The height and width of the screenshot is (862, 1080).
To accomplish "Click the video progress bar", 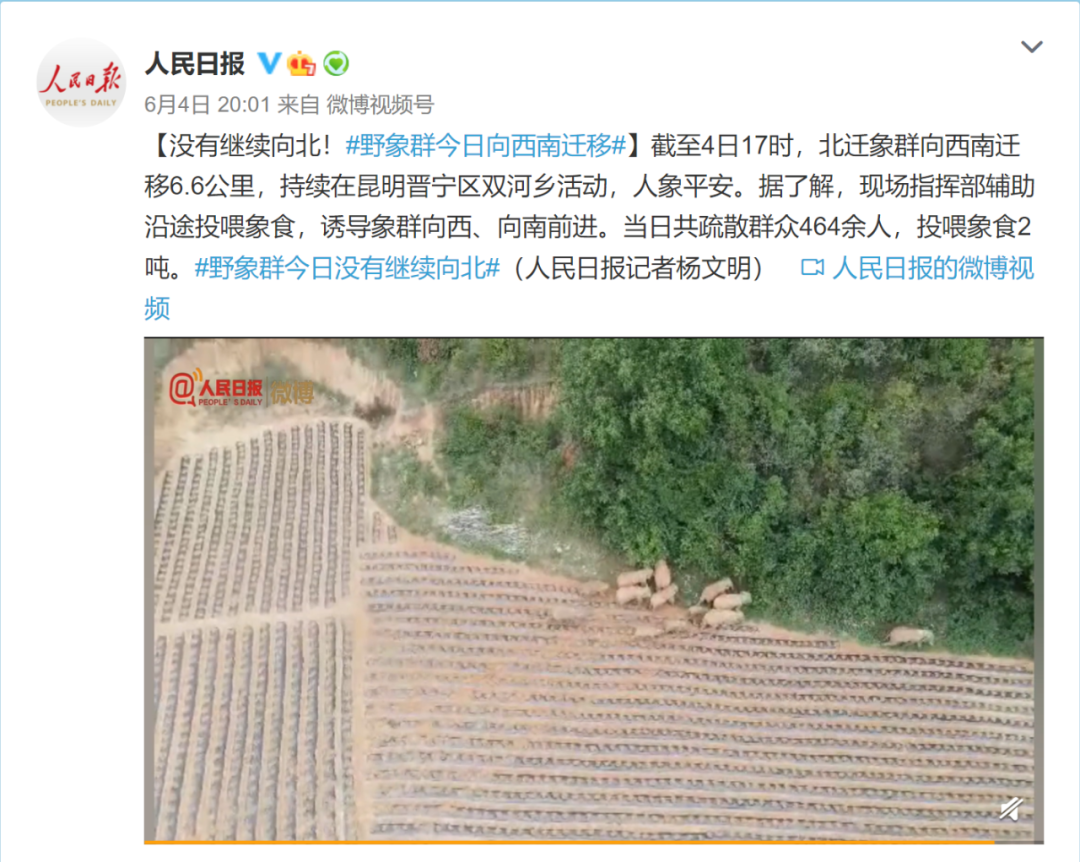I will [594, 841].
